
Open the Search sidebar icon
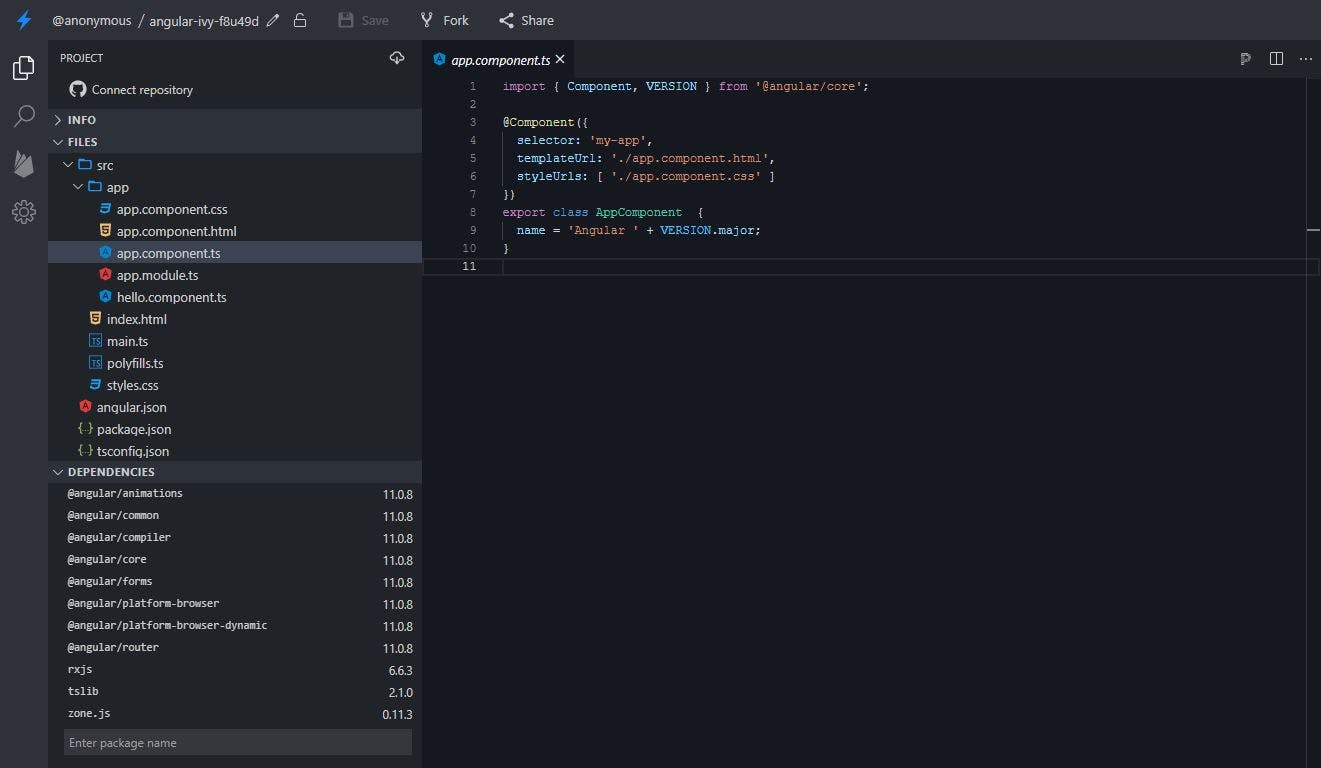tap(24, 116)
